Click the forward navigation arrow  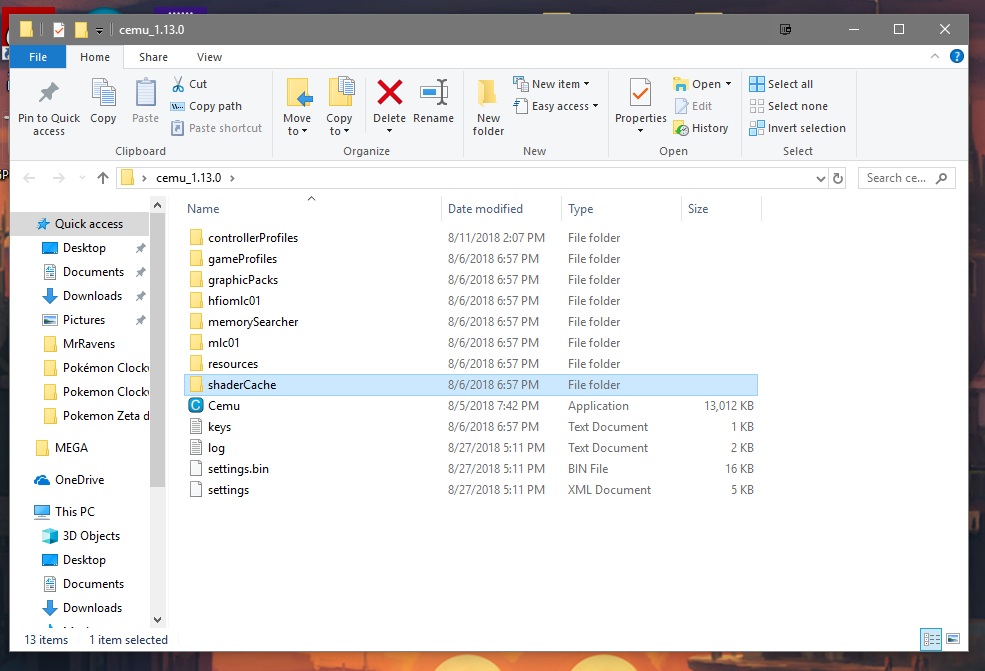58,178
